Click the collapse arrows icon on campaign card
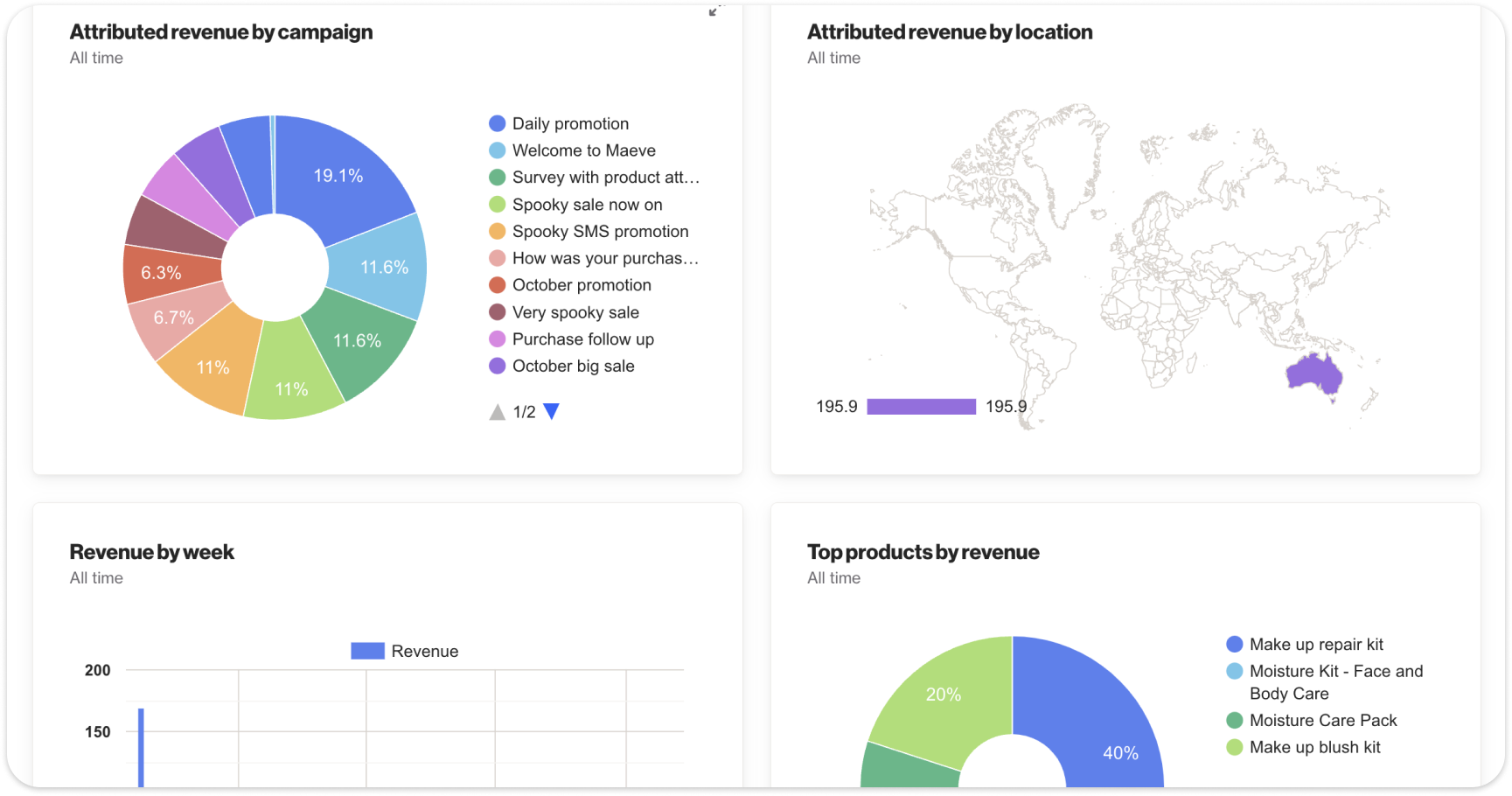1512x796 pixels. click(715, 10)
